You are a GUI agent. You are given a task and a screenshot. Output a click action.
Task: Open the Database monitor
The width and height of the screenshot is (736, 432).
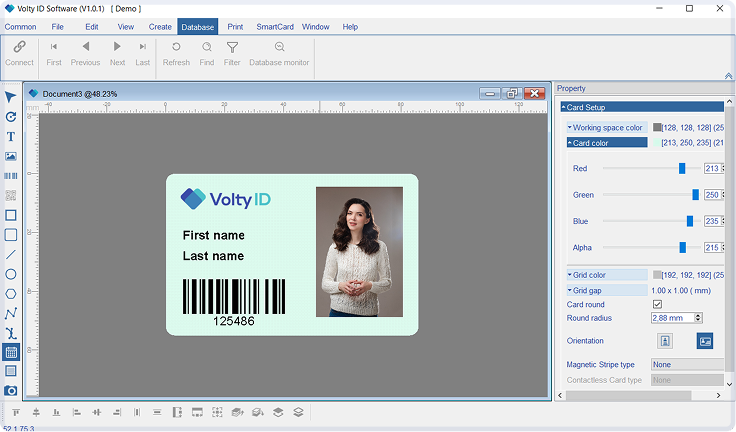pos(279,54)
